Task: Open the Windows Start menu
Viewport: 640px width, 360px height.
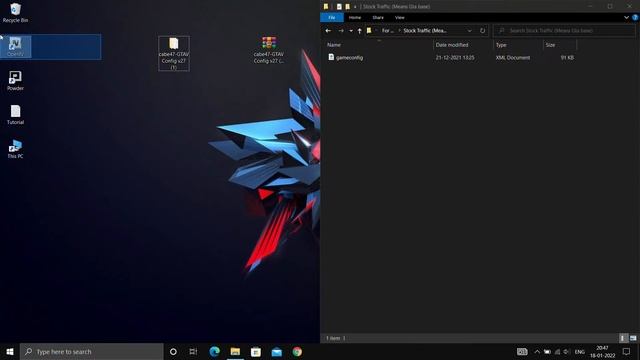Action: pyautogui.click(x=10, y=351)
